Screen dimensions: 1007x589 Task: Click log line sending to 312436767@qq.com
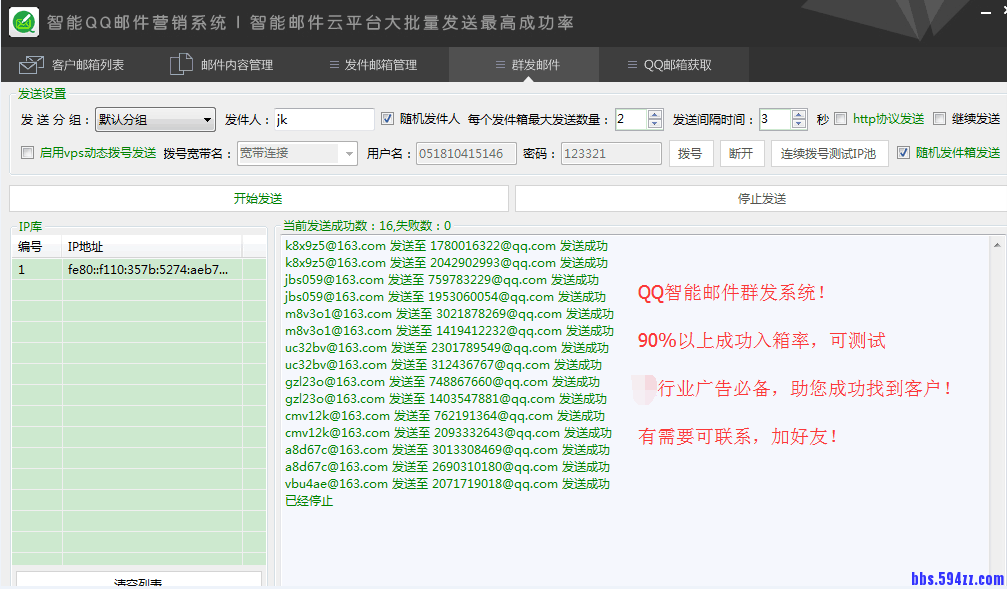(x=444, y=365)
